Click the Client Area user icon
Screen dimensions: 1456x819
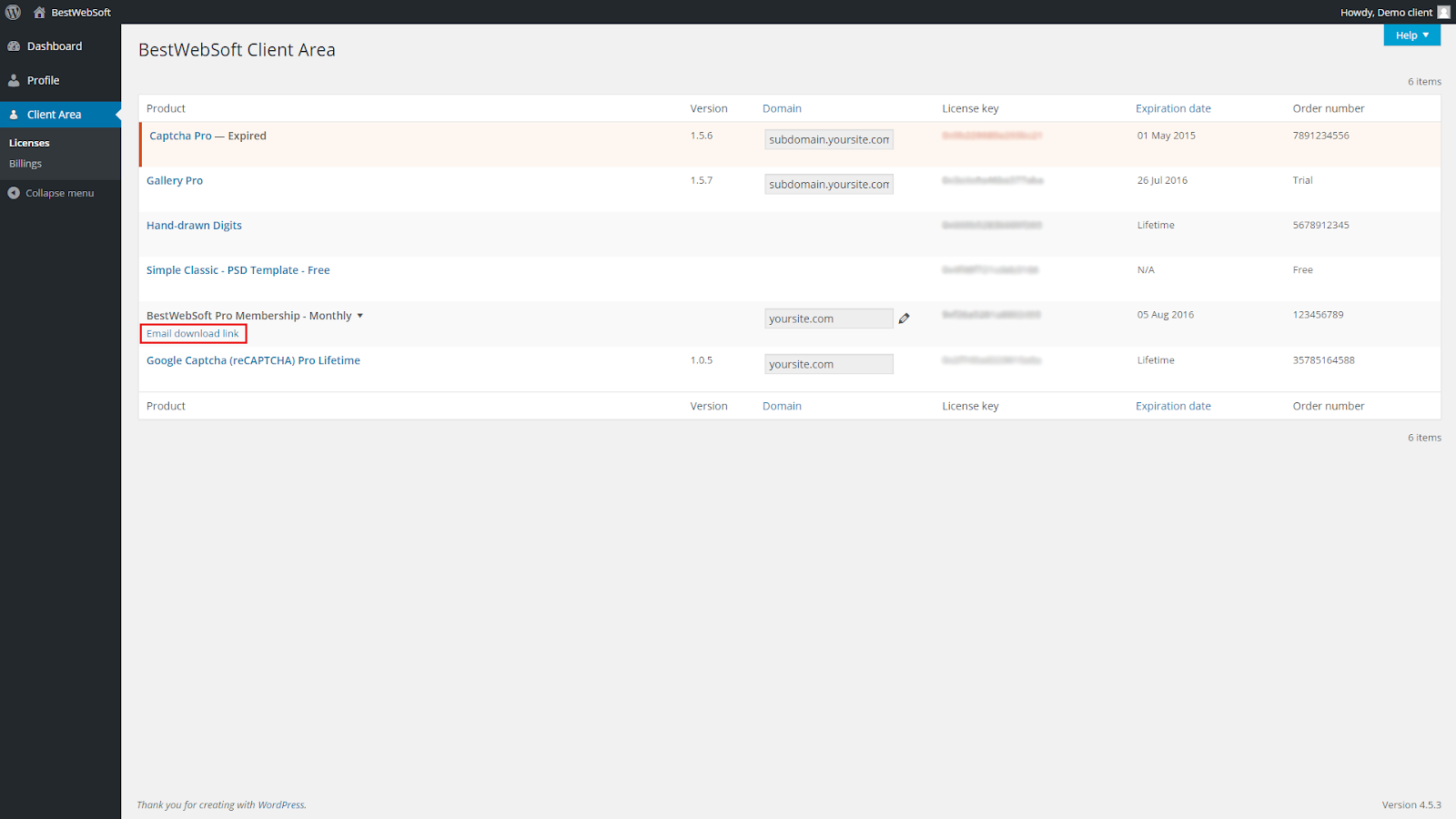tap(14, 115)
